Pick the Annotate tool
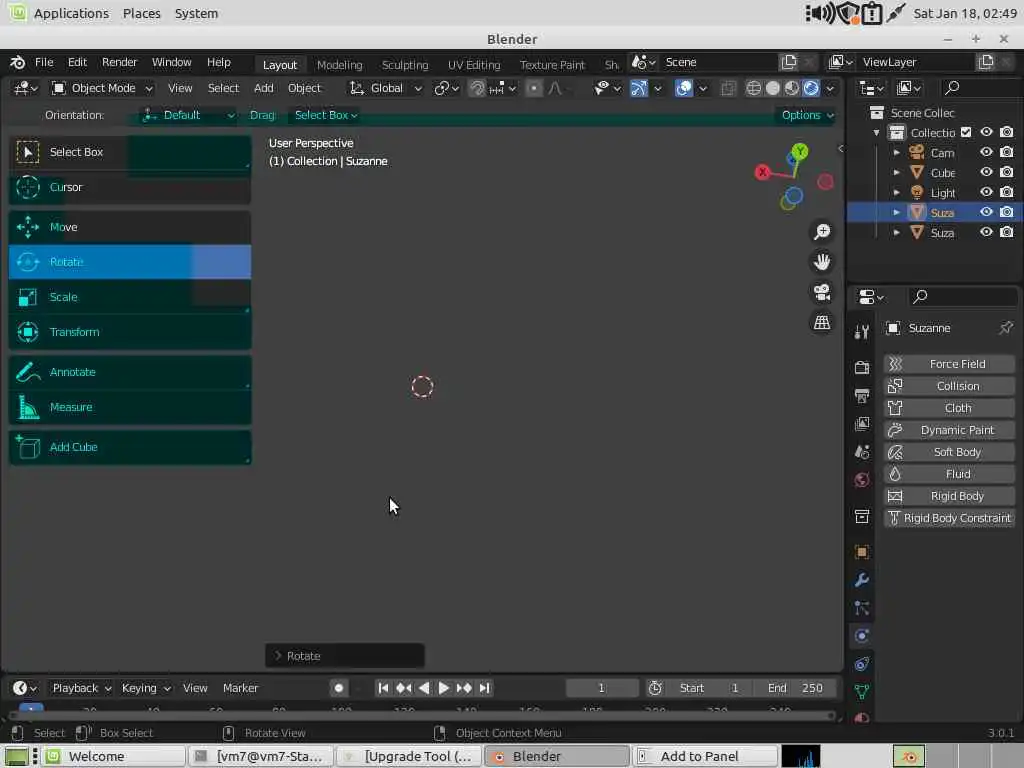1024x768 pixels. (x=129, y=372)
